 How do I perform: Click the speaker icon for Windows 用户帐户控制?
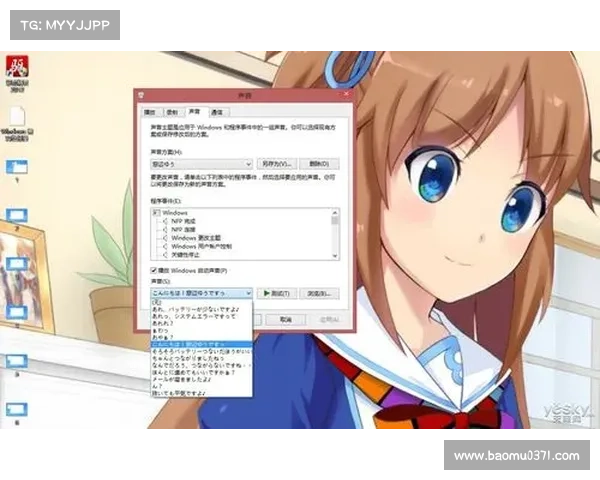pyautogui.click(x=164, y=245)
